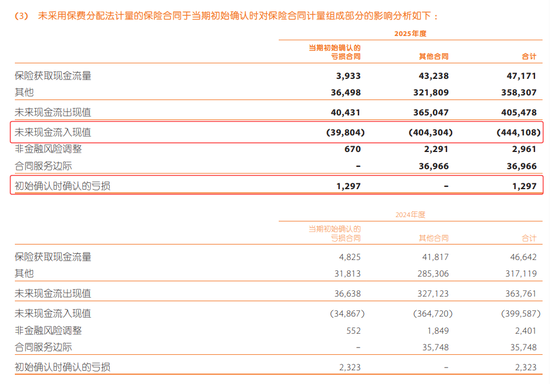Select the figure 31,813

coord(347,274)
